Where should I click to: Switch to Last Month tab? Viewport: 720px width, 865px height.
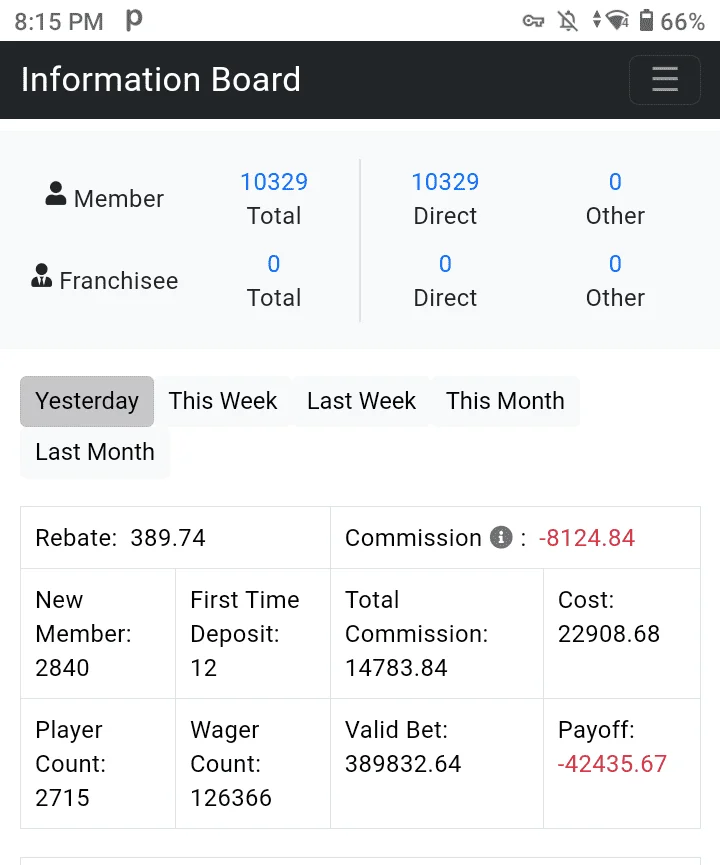pyautogui.click(x=95, y=452)
